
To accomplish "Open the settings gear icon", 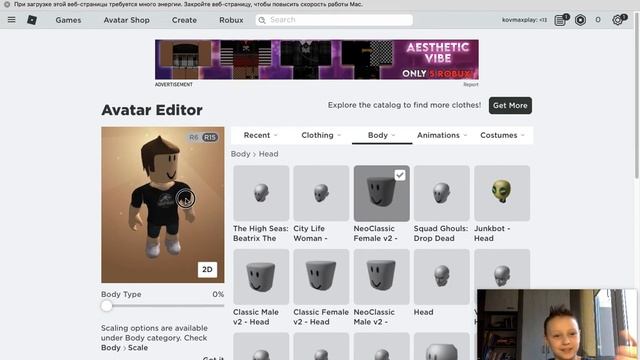I will click(618, 20).
